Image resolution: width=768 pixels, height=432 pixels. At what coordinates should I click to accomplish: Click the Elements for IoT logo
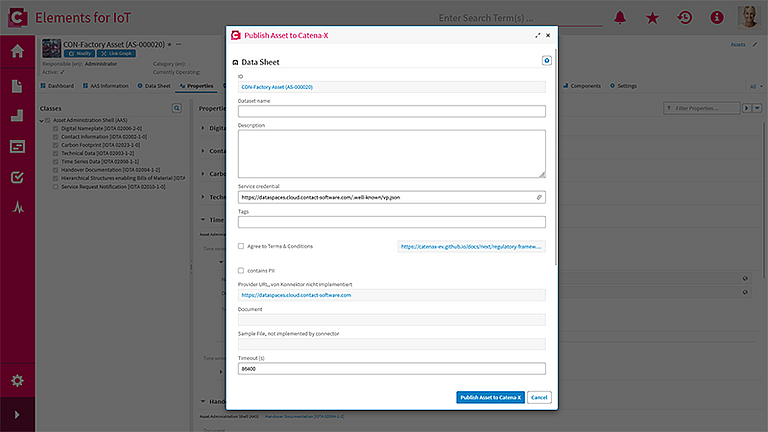tap(18, 18)
